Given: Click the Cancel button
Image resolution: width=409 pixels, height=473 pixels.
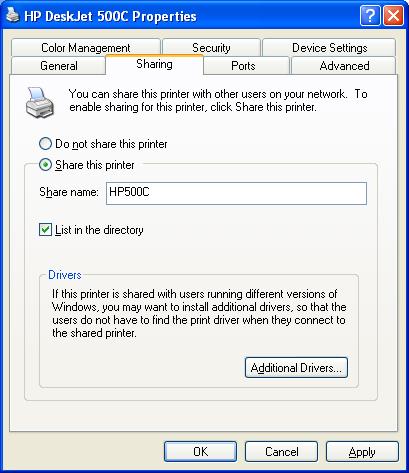Looking at the screenshot, I should tap(281, 452).
